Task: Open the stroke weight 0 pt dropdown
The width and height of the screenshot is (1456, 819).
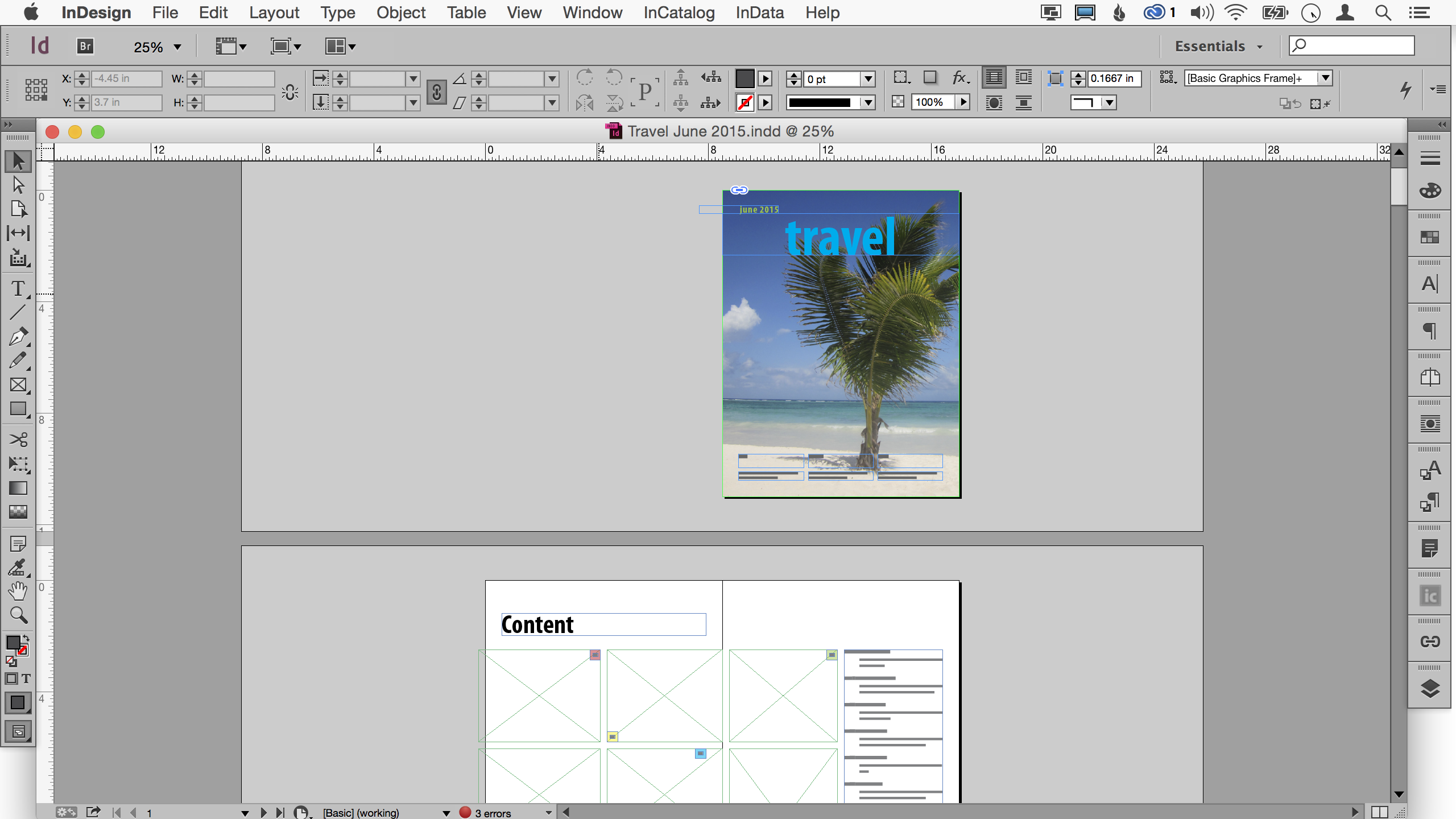Action: click(x=868, y=78)
